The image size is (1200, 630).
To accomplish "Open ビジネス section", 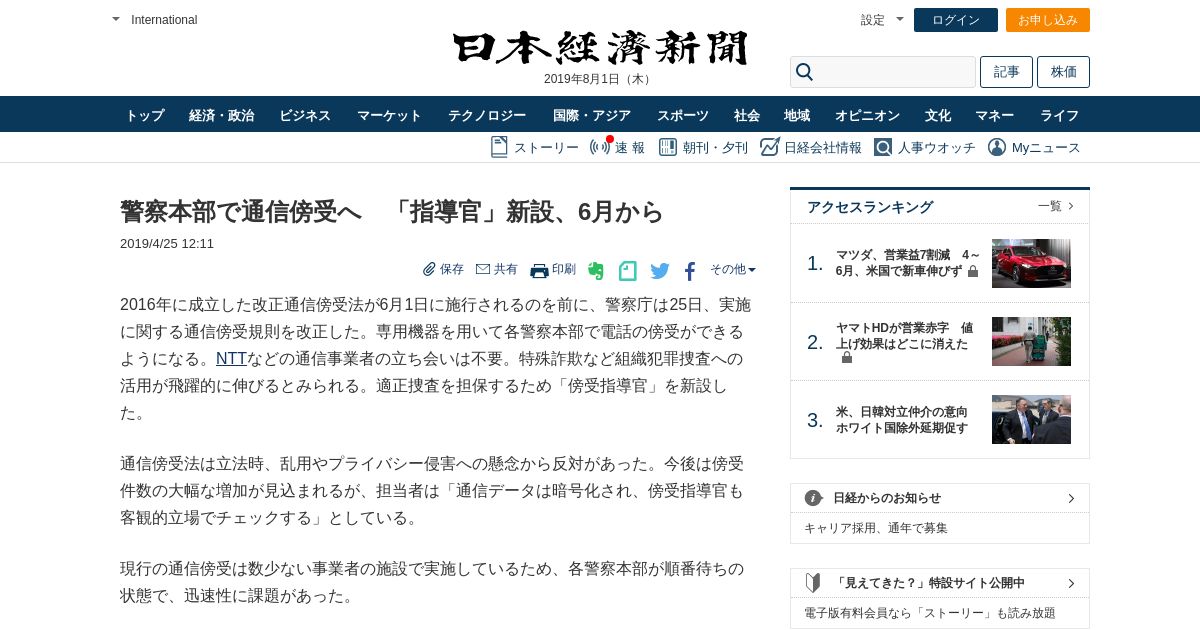I will point(305,115).
